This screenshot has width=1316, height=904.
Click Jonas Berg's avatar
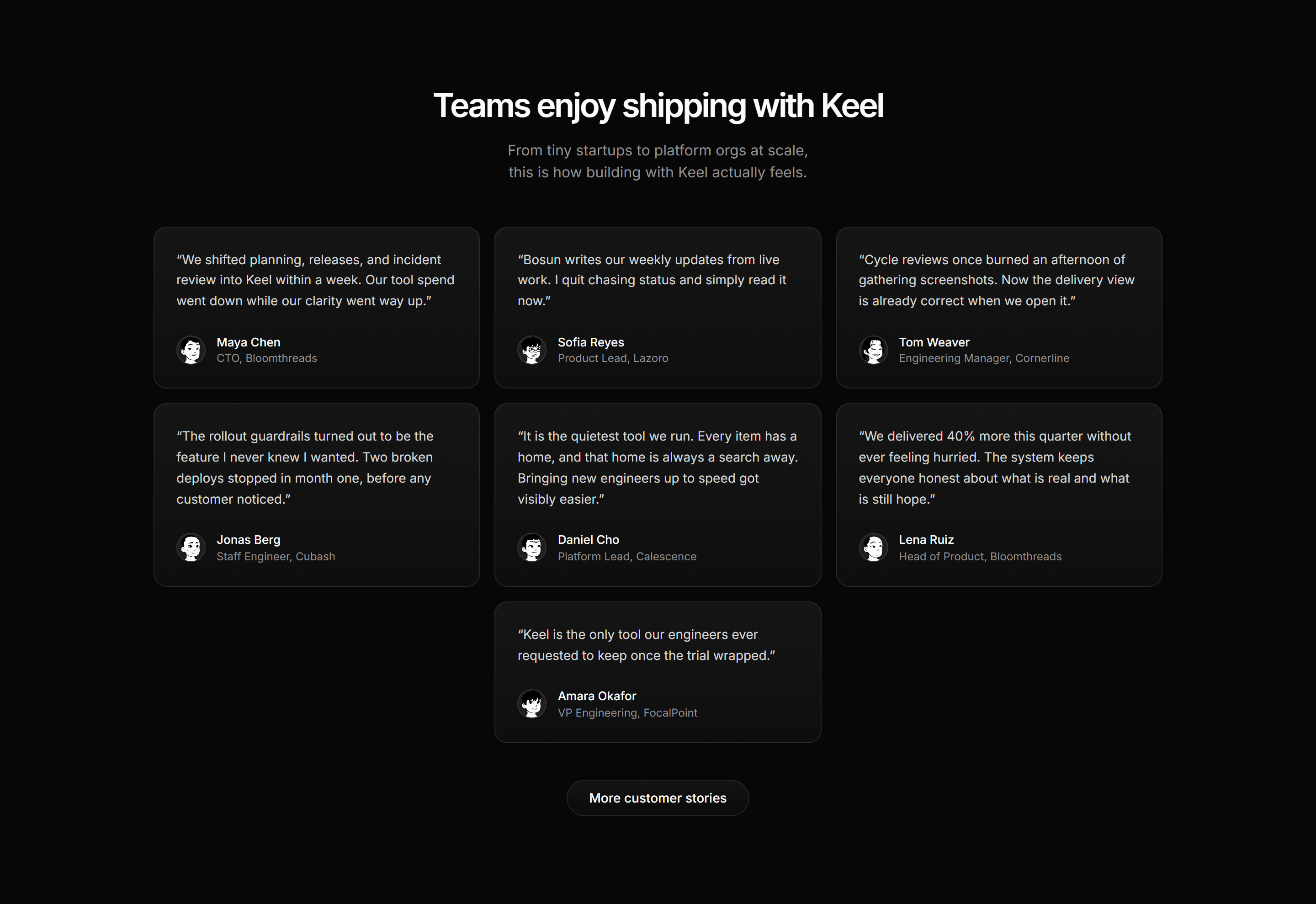coord(191,548)
